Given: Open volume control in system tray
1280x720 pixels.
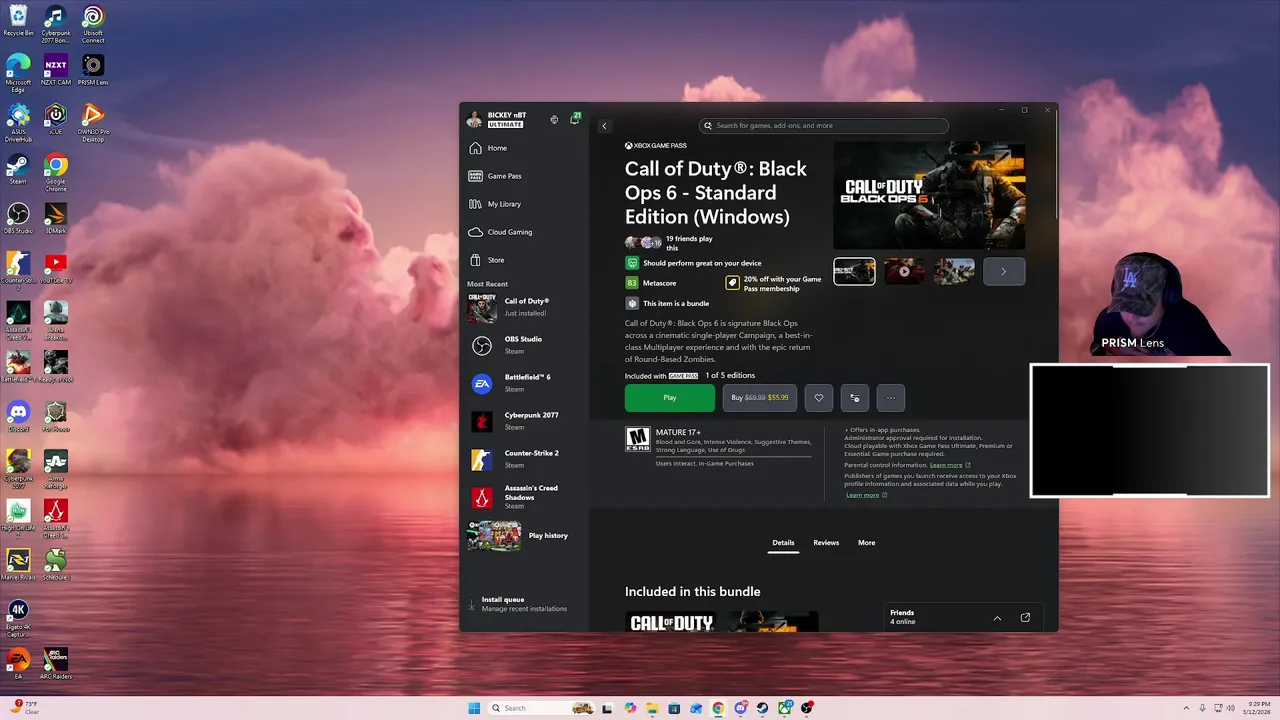Looking at the screenshot, I should pos(1230,708).
